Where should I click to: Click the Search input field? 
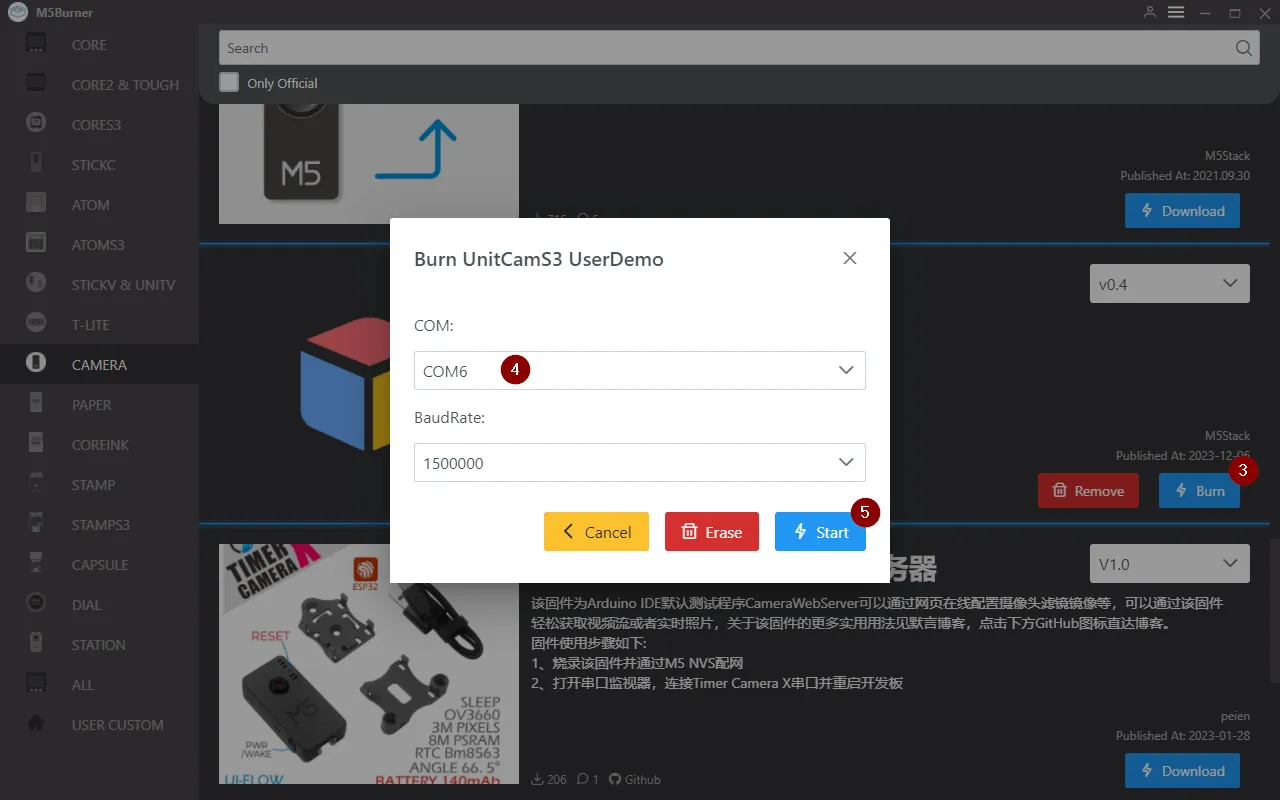[x=720, y=48]
